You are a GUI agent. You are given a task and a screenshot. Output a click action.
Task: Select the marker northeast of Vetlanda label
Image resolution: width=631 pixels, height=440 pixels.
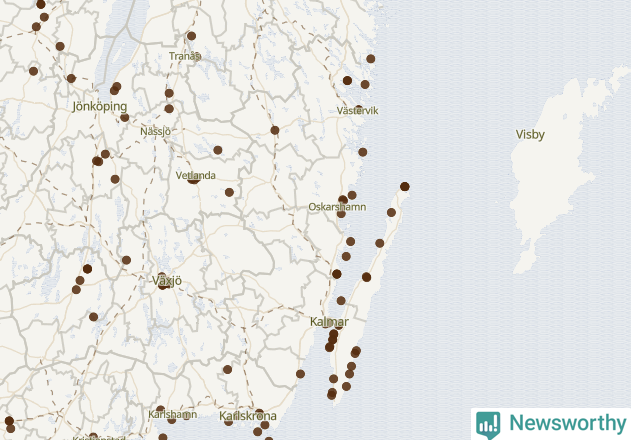[x=218, y=150]
